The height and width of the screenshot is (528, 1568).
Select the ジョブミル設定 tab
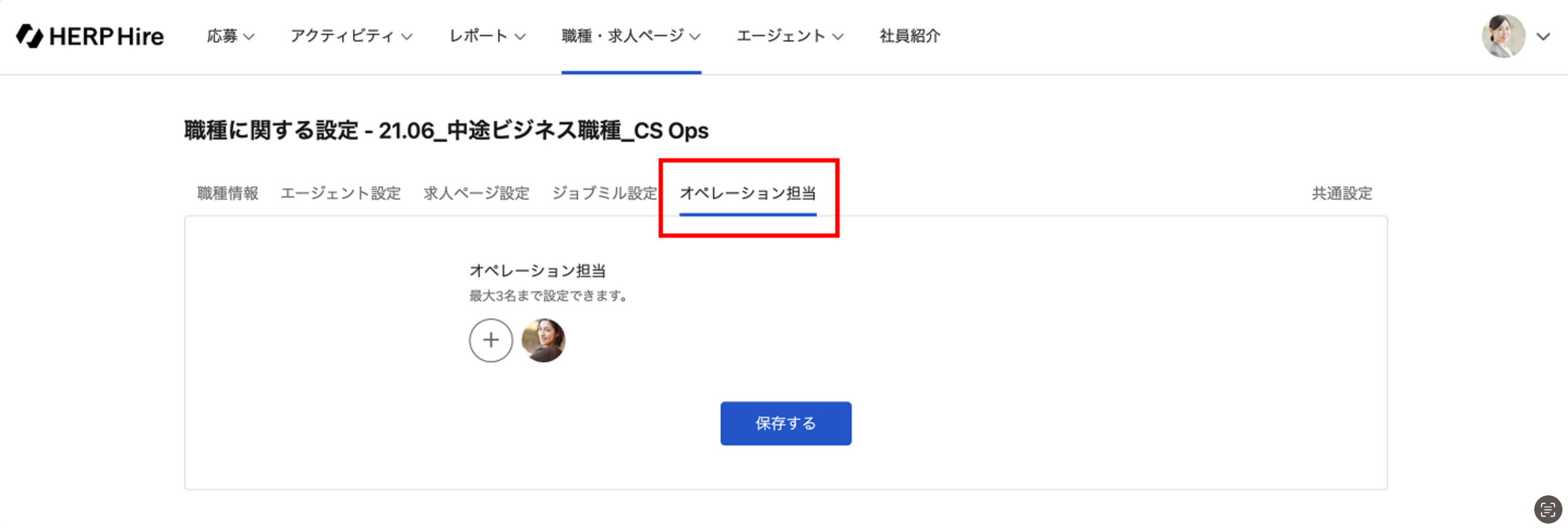(x=604, y=194)
